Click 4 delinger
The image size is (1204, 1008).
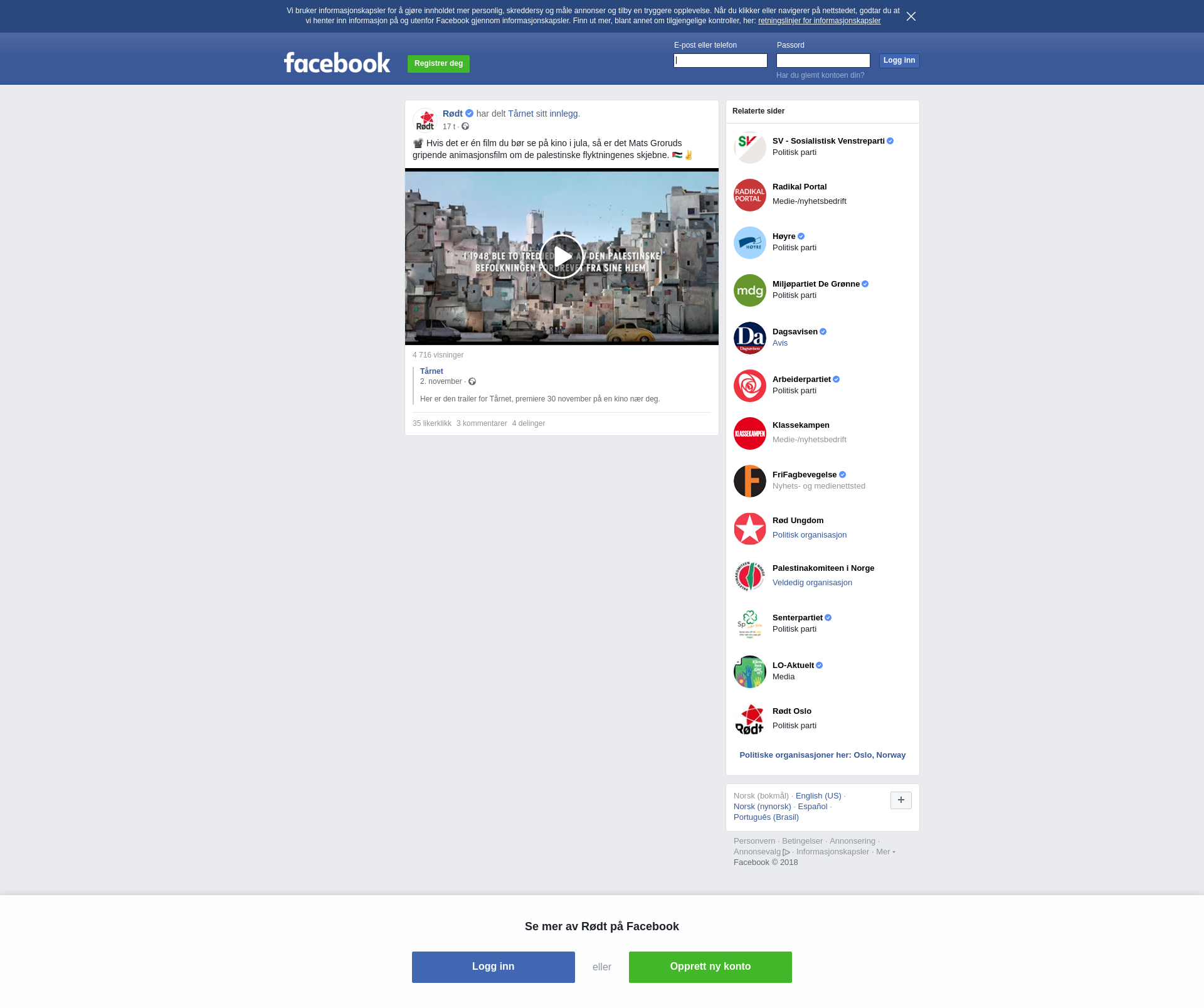pos(529,423)
